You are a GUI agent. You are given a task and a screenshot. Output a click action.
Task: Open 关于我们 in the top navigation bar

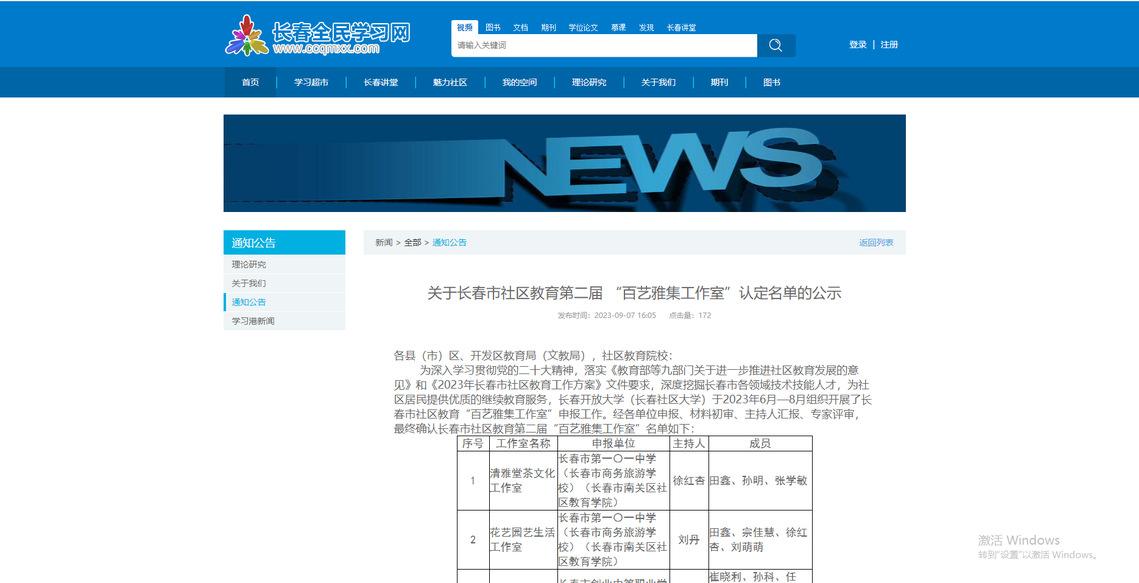point(658,82)
